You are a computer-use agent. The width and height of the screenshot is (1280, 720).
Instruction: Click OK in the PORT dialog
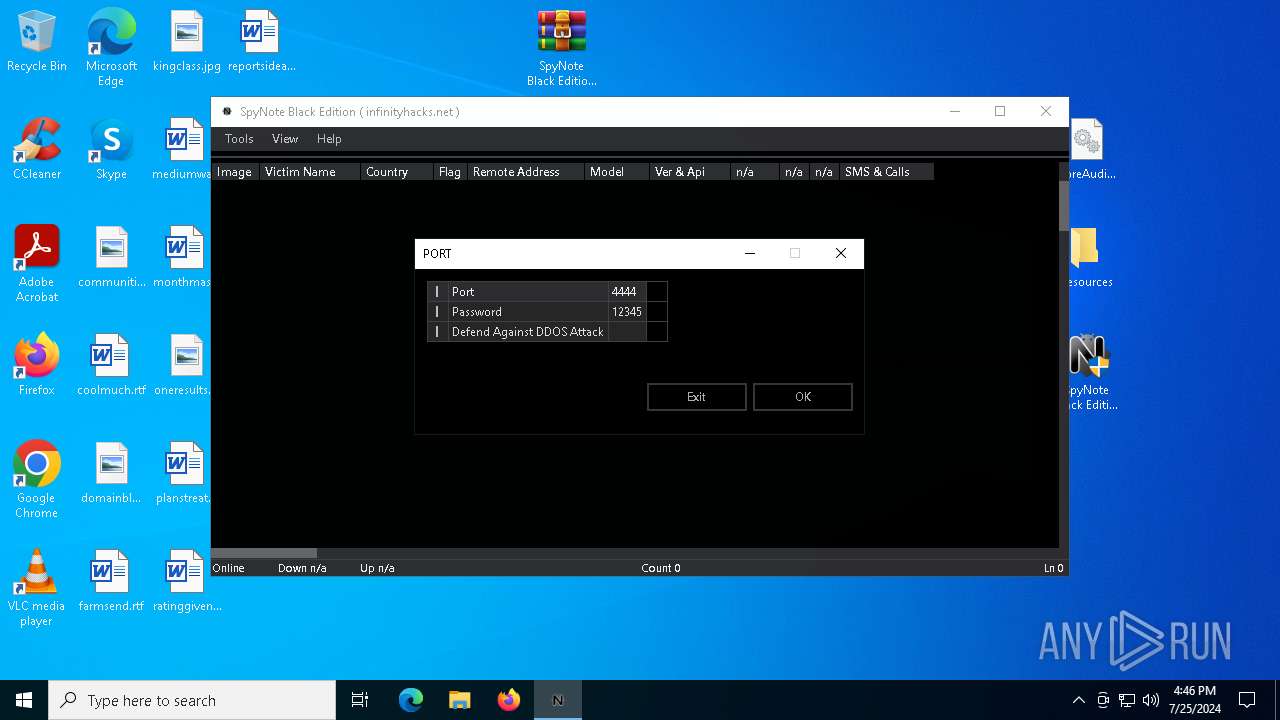803,397
